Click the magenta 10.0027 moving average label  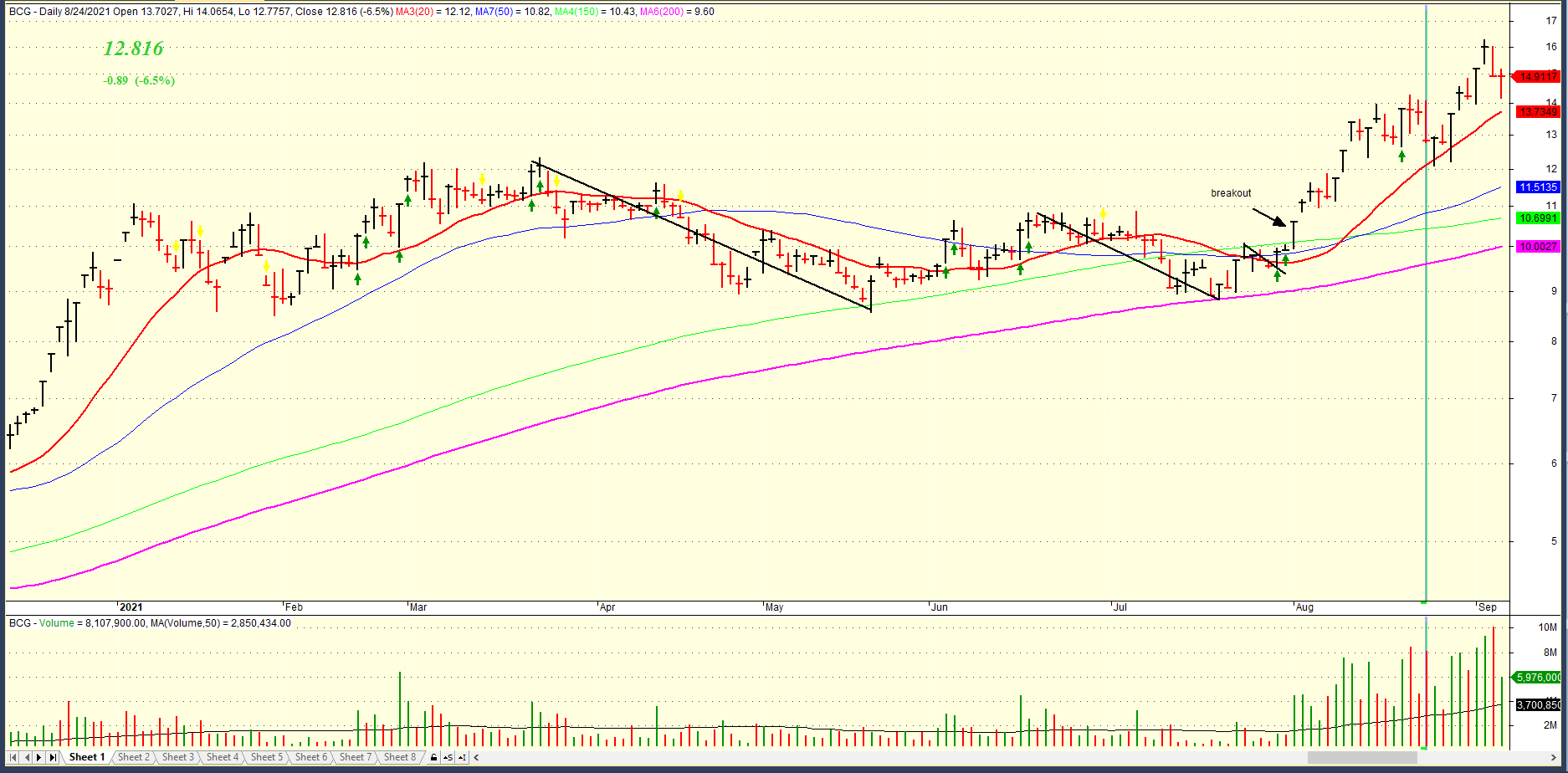1538,247
